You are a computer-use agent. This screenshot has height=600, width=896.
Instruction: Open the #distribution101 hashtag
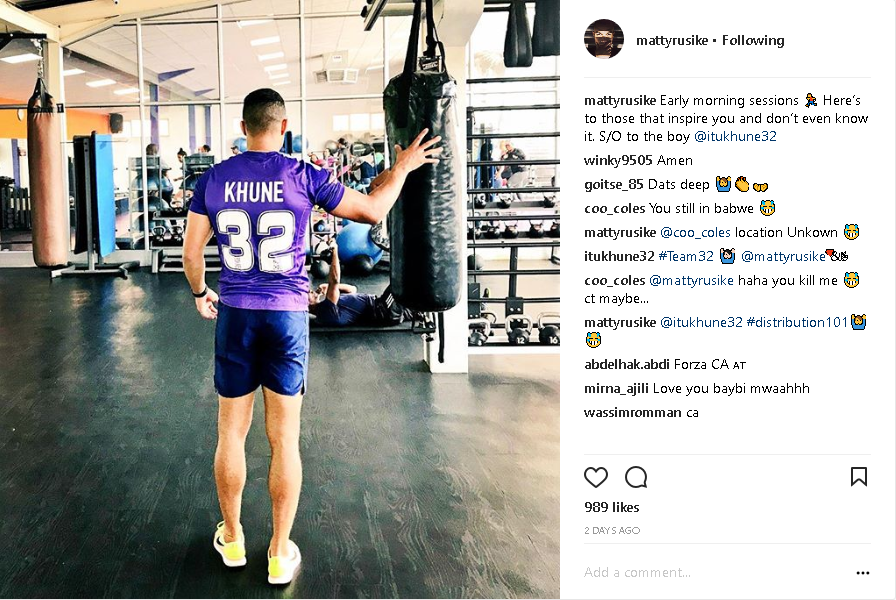pos(797,322)
